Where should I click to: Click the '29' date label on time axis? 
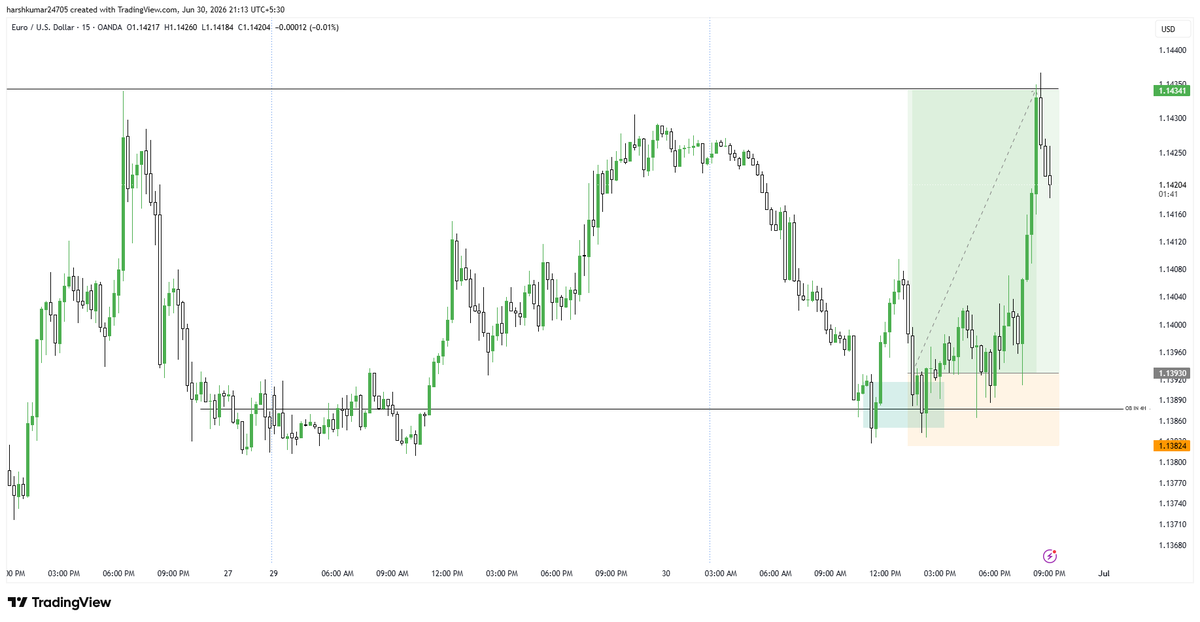pos(272,574)
